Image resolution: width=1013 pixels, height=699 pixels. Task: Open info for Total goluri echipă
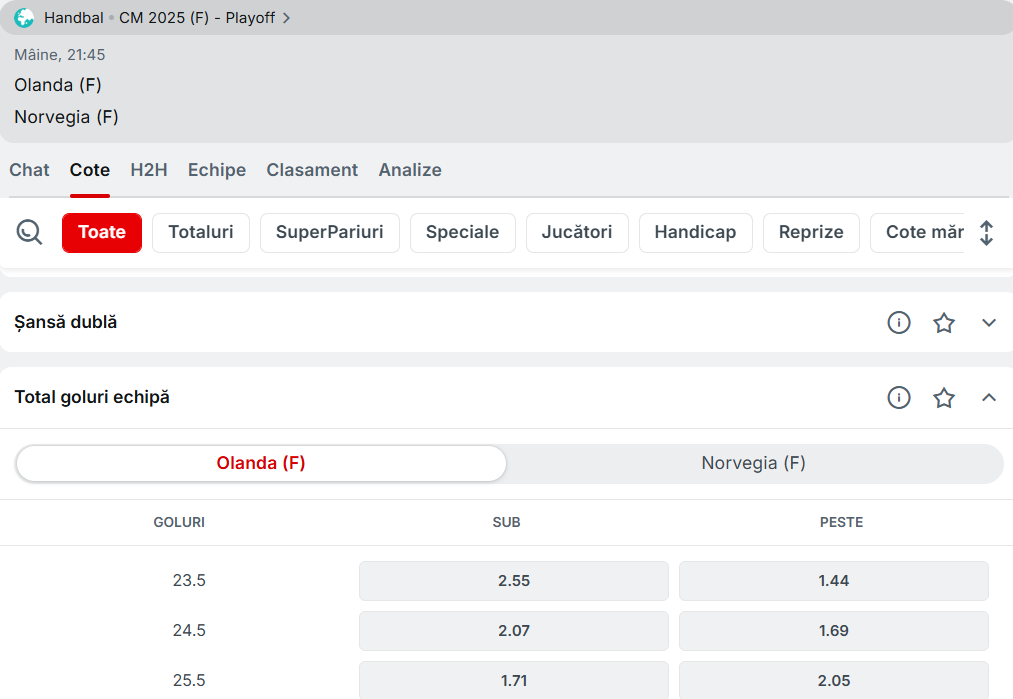pos(899,398)
